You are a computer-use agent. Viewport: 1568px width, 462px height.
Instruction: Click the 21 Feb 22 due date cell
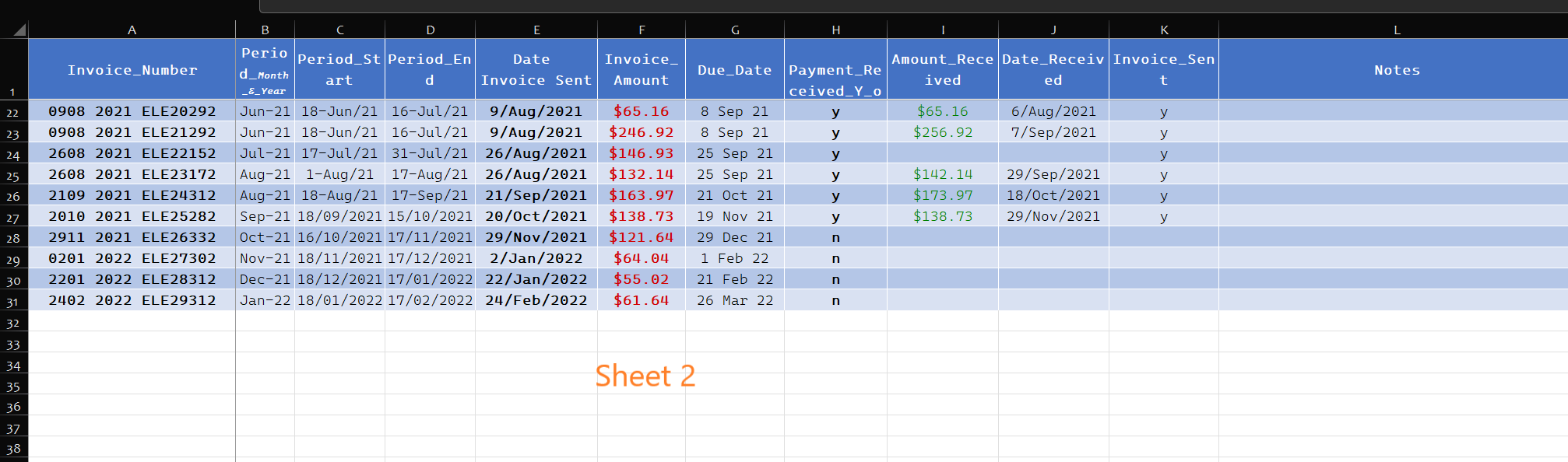click(735, 279)
